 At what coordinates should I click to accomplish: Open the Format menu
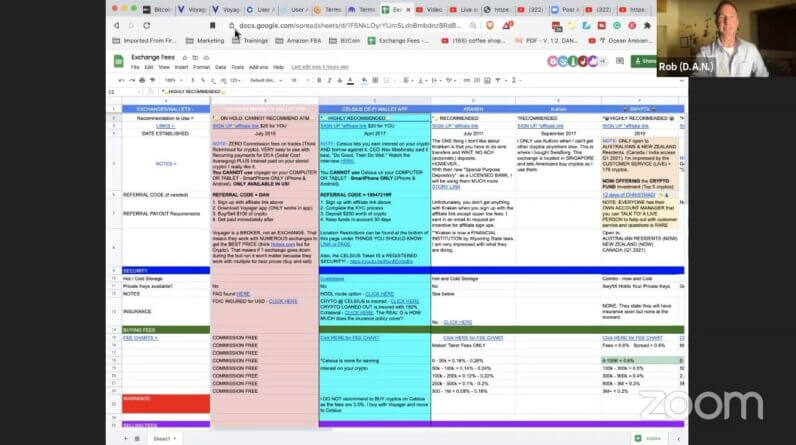coord(202,67)
